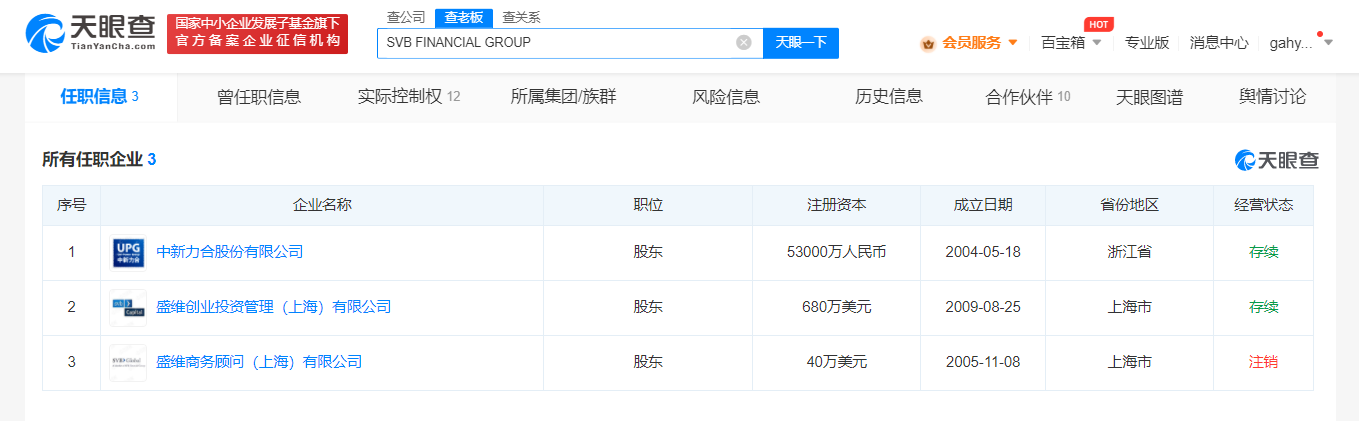The height and width of the screenshot is (421, 1359).
Task: Select the 所属集团/族群 tab
Action: [x=563, y=97]
